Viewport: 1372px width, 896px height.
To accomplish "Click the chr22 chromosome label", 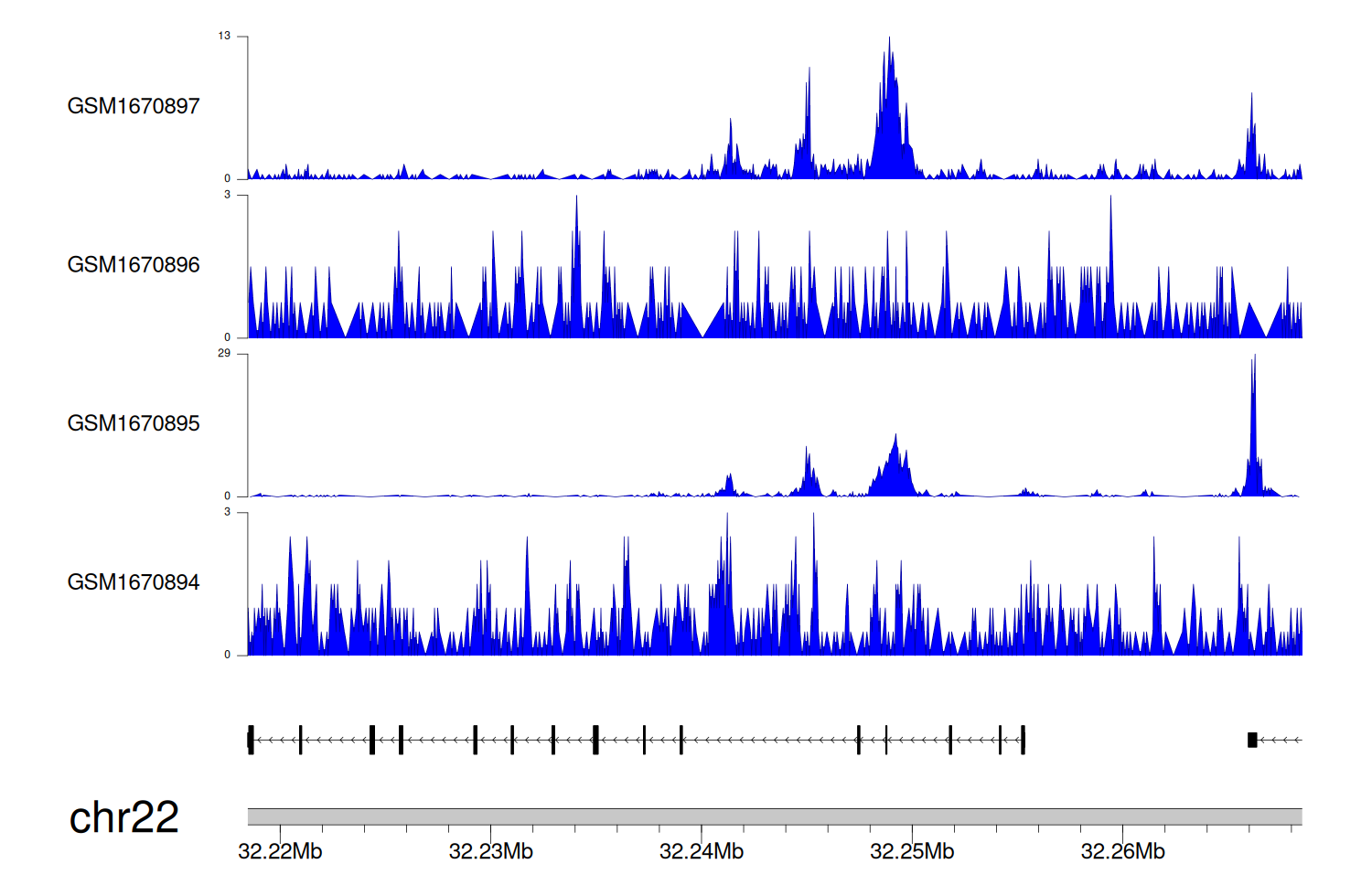I will click(123, 817).
